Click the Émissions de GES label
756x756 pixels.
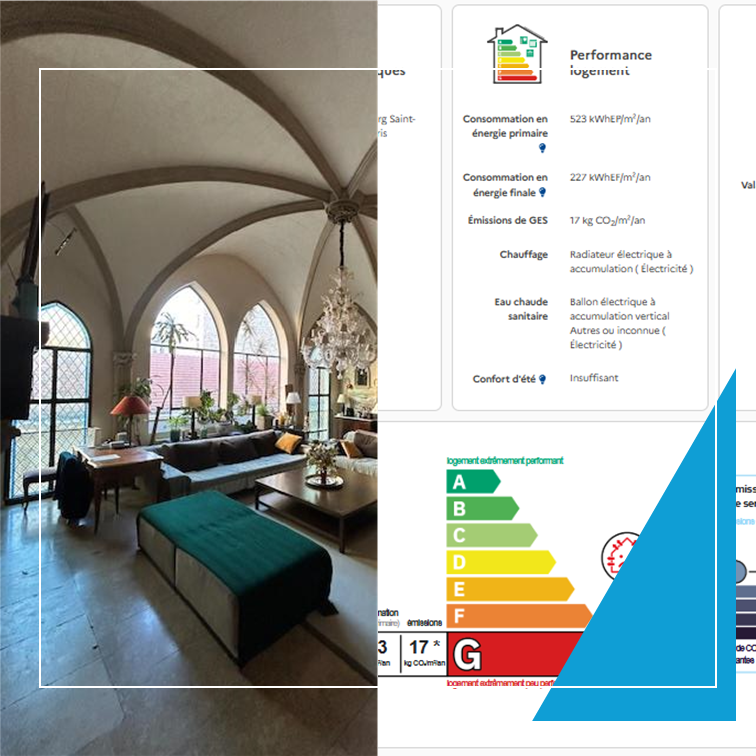coord(508,220)
